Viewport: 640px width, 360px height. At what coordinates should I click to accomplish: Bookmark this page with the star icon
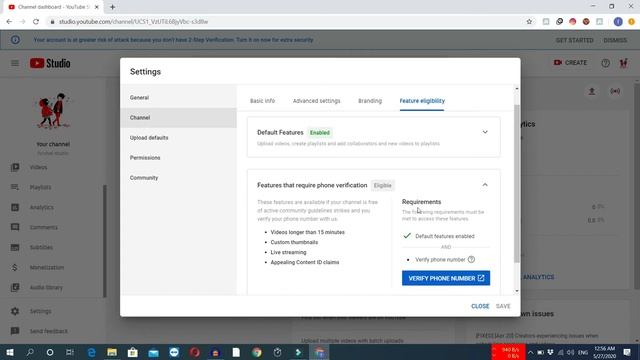[x=529, y=22]
